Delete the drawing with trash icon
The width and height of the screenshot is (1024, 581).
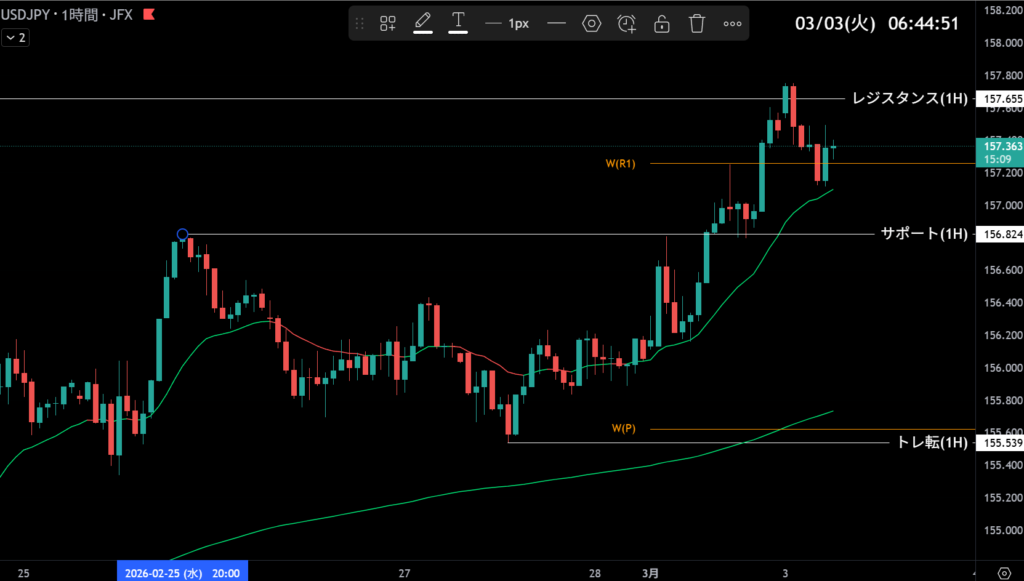697,23
